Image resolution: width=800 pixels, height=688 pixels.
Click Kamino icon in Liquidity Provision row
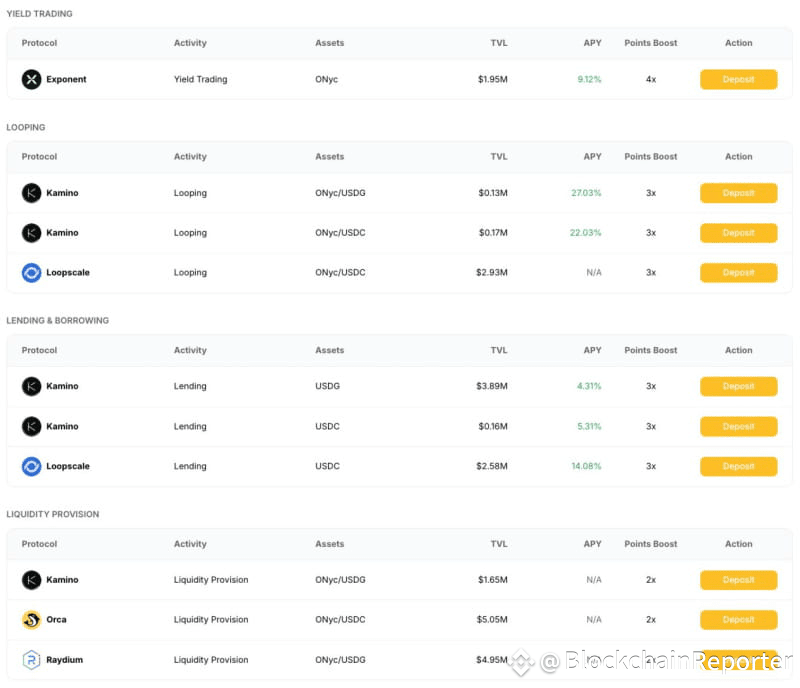(x=31, y=580)
